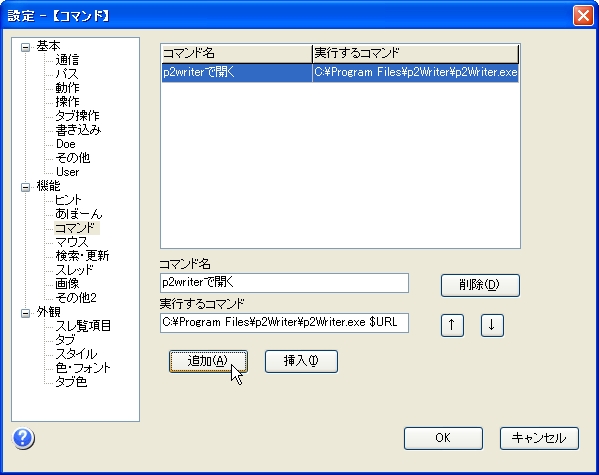Collapse the 外観 tree node

(25, 313)
